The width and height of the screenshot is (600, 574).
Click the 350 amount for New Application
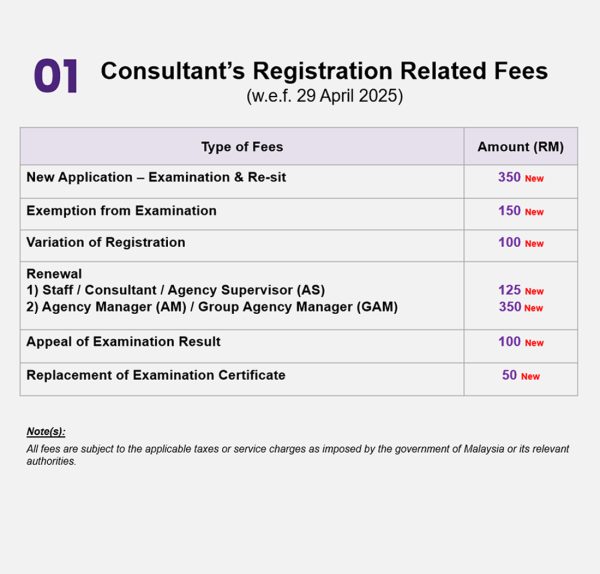tap(509, 177)
